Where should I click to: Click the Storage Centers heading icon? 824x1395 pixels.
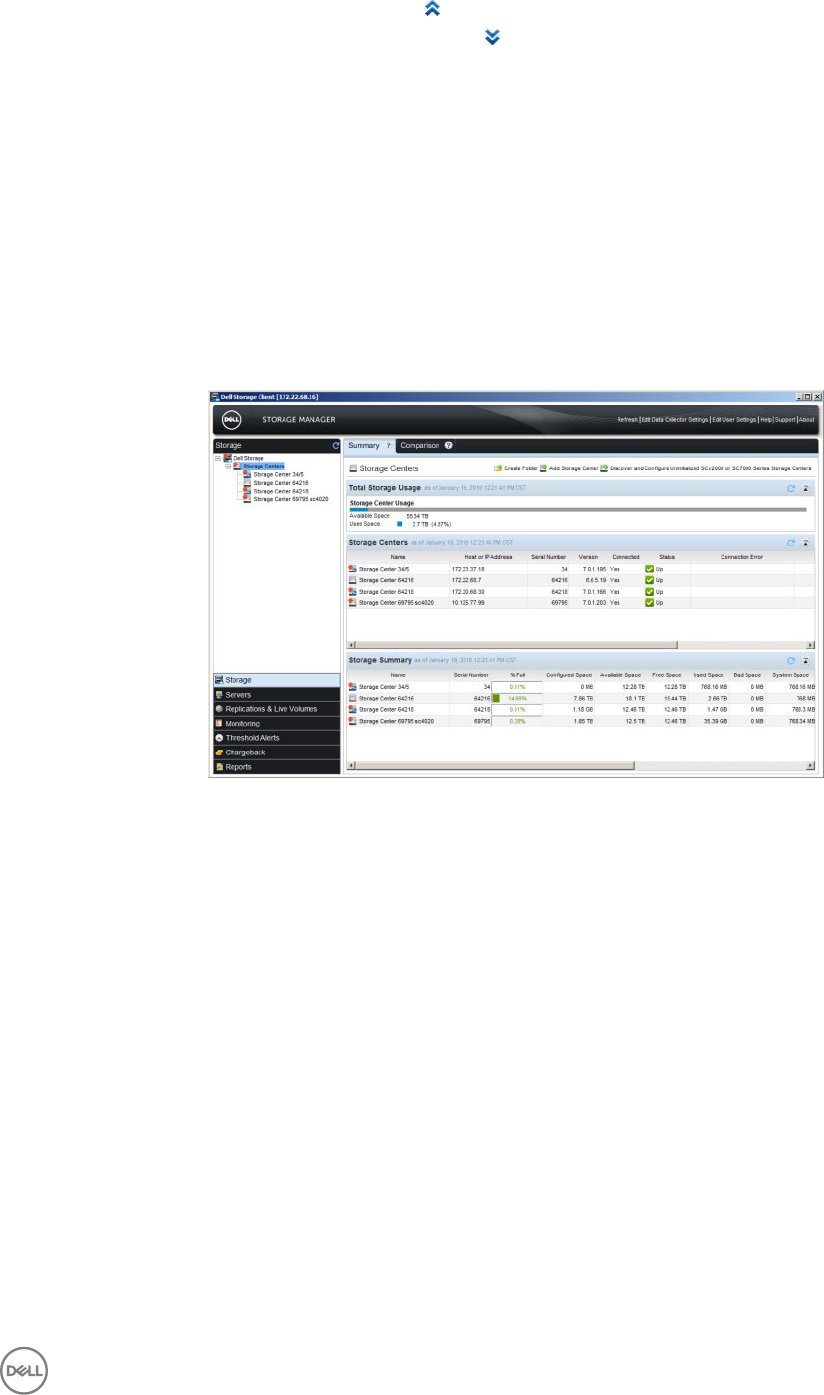[x=352, y=467]
